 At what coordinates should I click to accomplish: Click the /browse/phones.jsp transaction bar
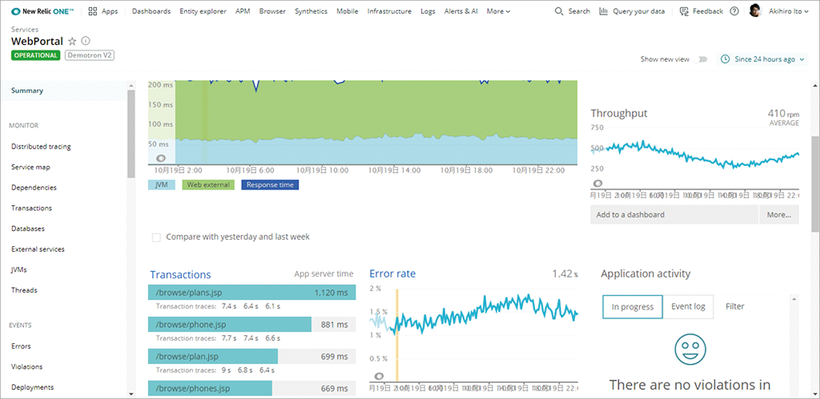[x=252, y=389]
